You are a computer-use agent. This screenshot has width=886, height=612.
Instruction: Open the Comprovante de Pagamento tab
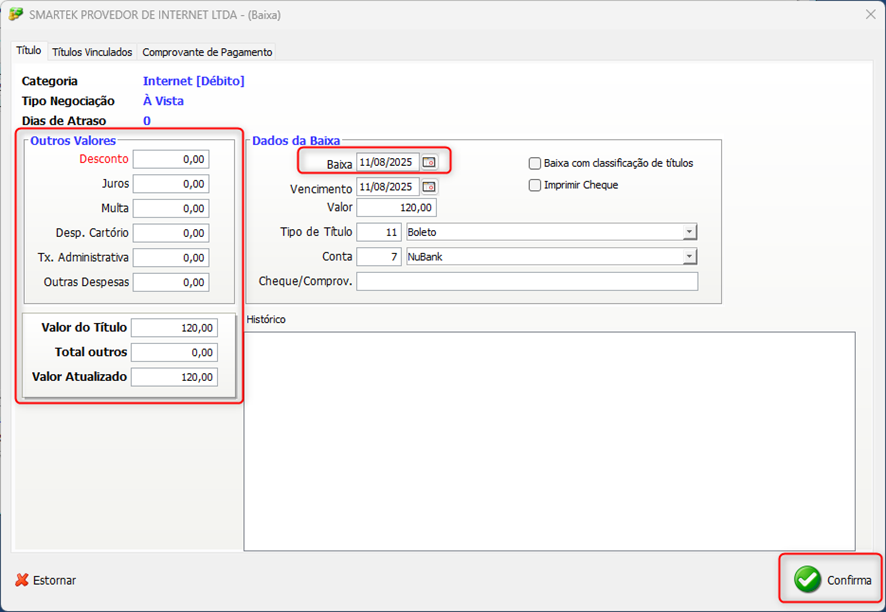click(x=207, y=52)
